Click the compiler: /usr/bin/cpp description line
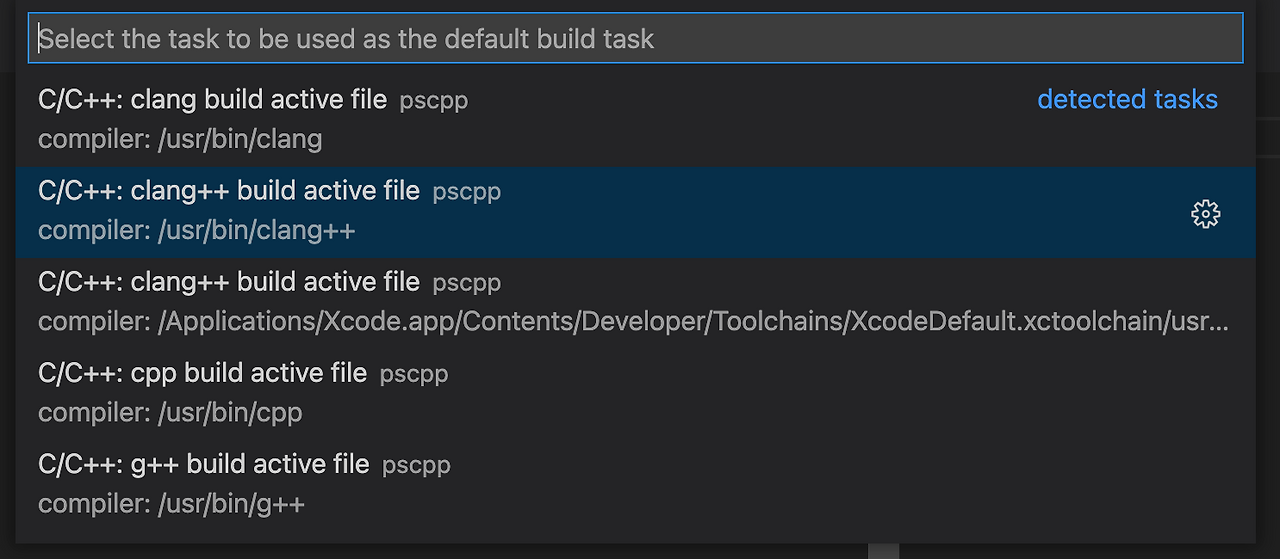 tap(170, 412)
